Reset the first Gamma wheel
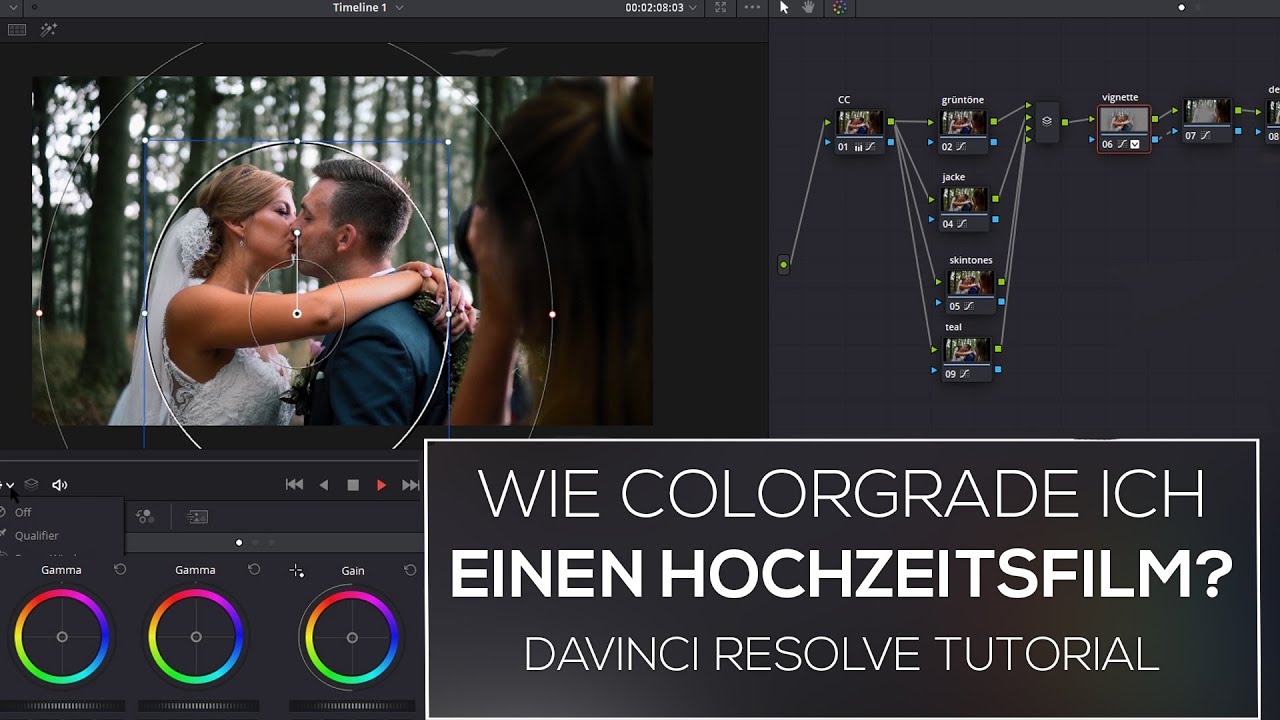1280x720 pixels. 120,570
